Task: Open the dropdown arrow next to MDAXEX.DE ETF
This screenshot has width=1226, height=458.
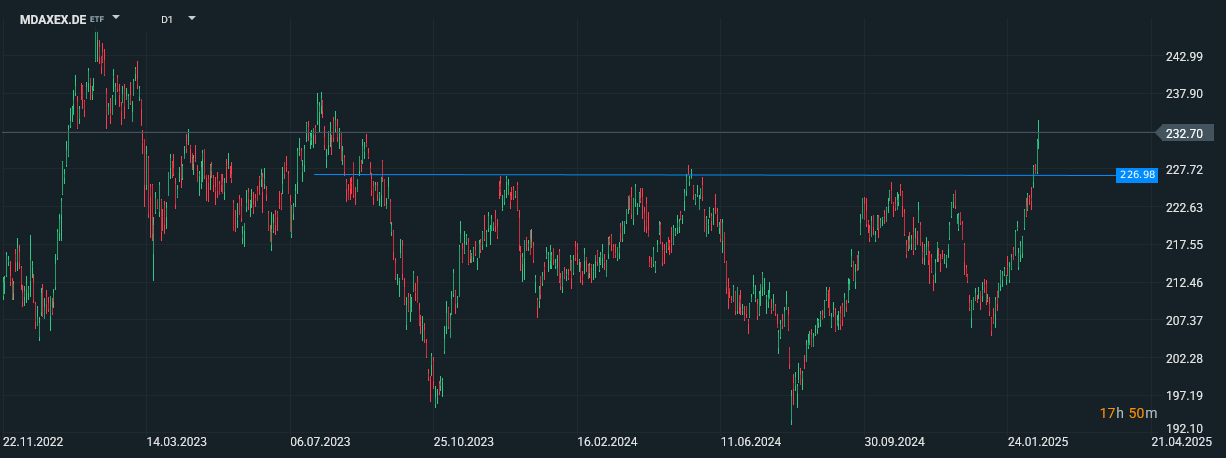Action: click(x=117, y=18)
